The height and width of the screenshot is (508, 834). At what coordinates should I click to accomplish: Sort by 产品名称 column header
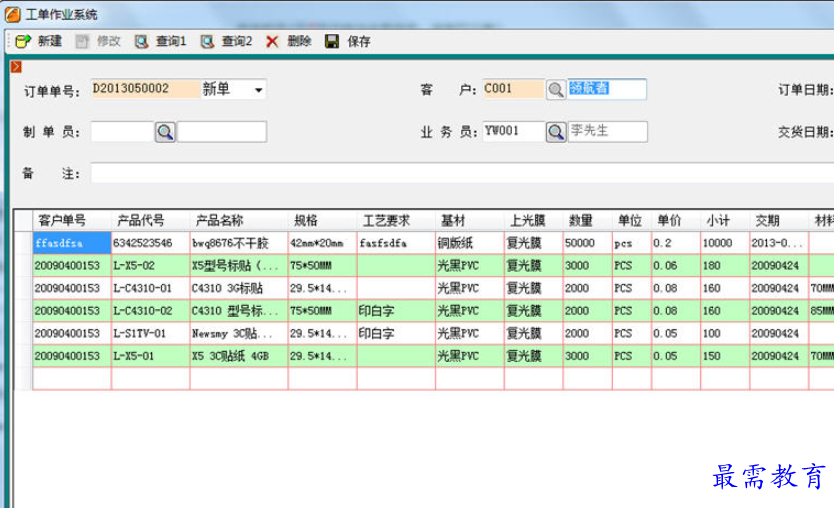coord(239,220)
